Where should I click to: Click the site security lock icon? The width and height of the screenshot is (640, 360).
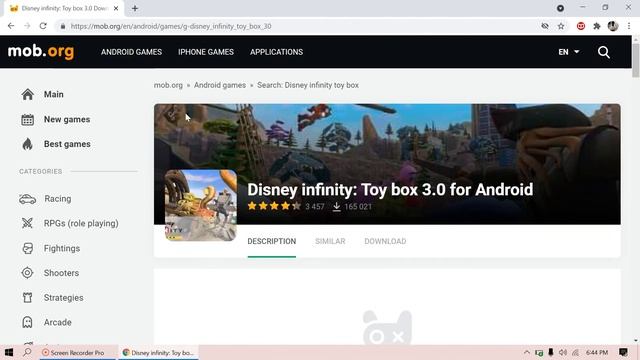(62, 26)
